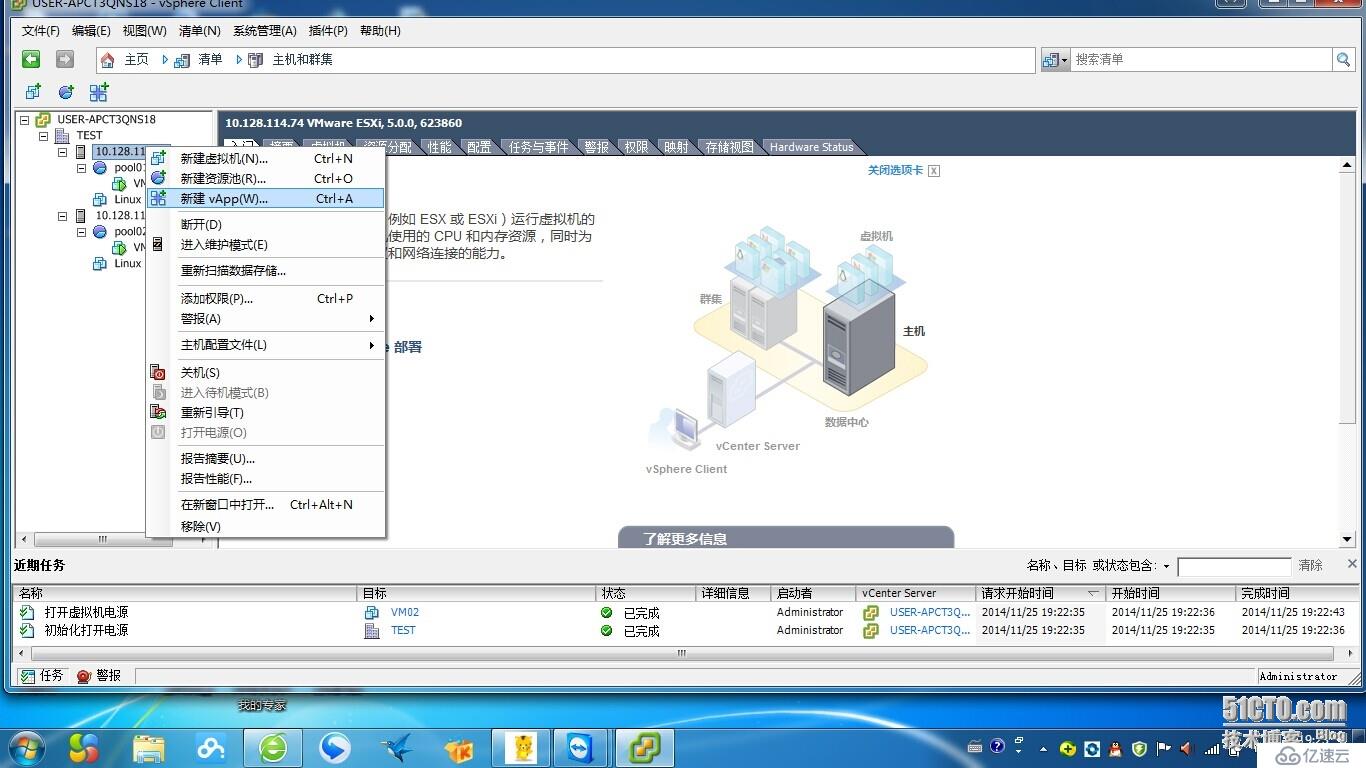Choose 报告摘要(U)... from context menu
The height and width of the screenshot is (768, 1366).
(266, 458)
